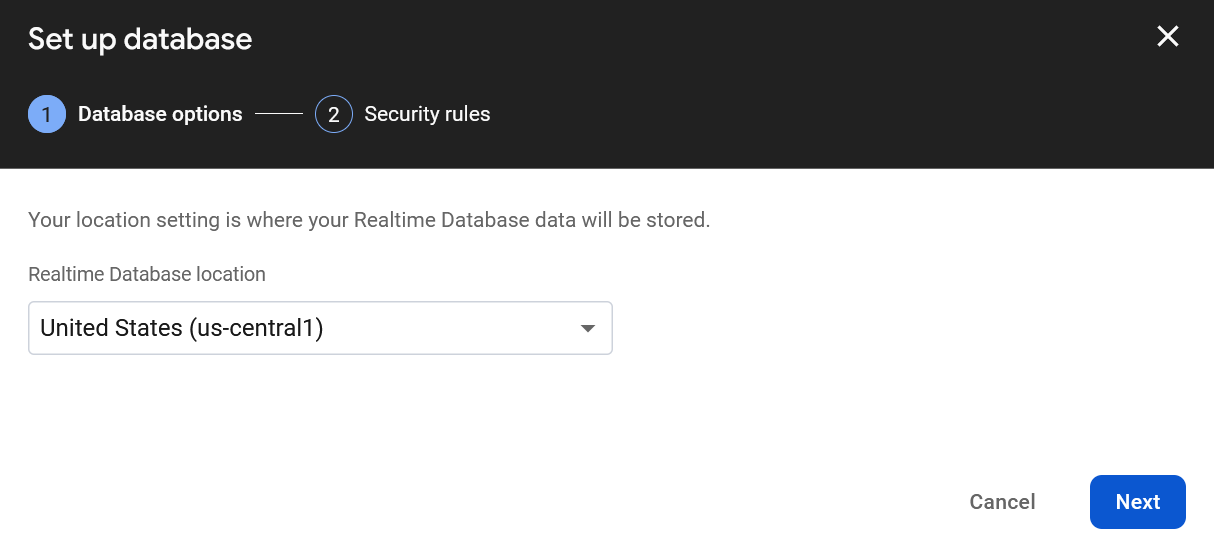Click the dark header area beside Security rules
This screenshot has width=1214, height=555.
800,114
